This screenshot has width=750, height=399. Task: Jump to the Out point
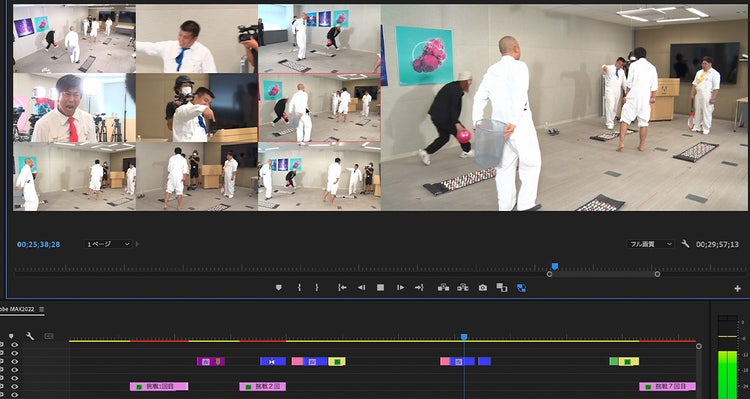pyautogui.click(x=419, y=288)
